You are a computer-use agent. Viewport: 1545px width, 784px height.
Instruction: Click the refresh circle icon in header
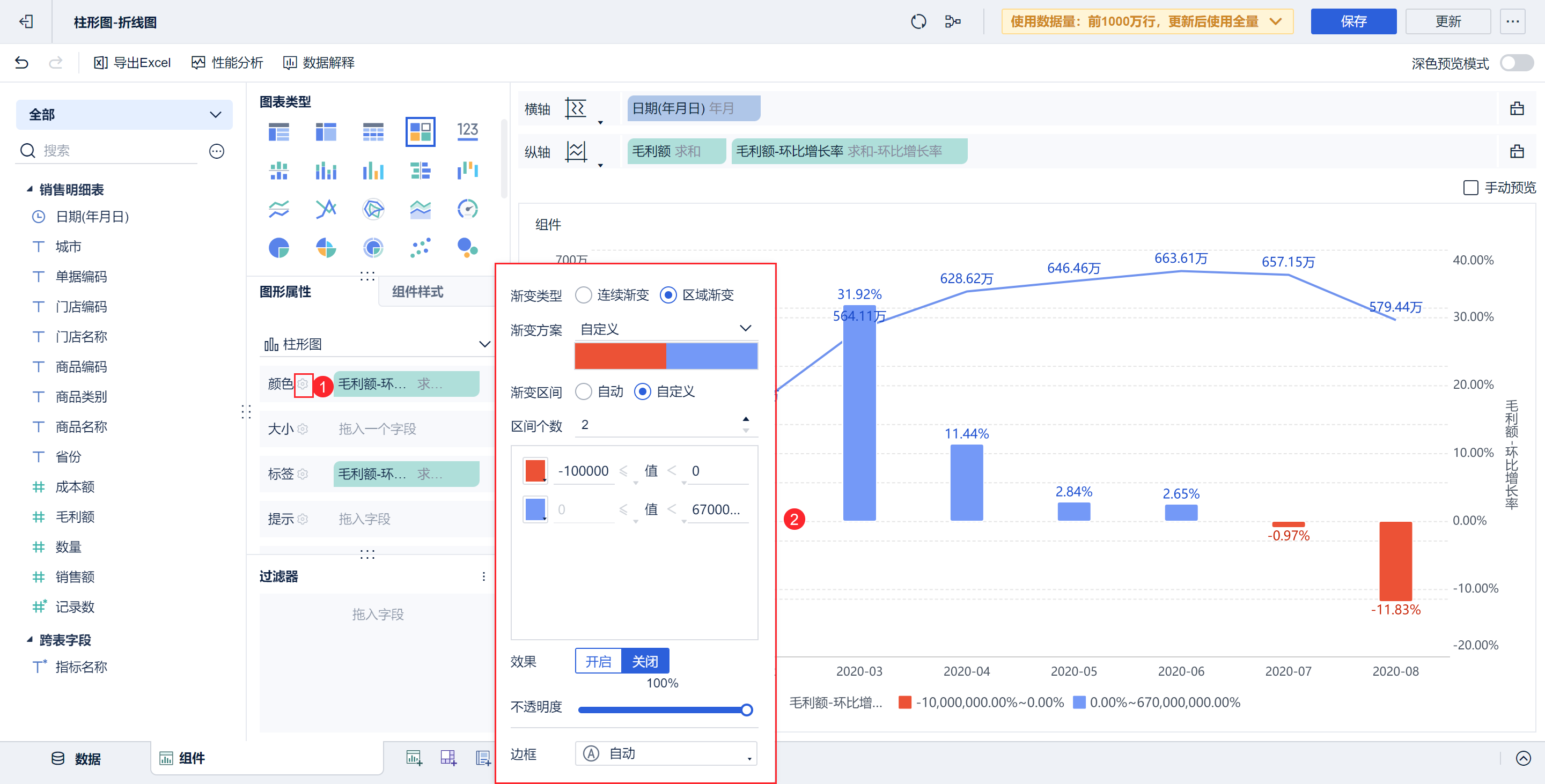(x=918, y=22)
